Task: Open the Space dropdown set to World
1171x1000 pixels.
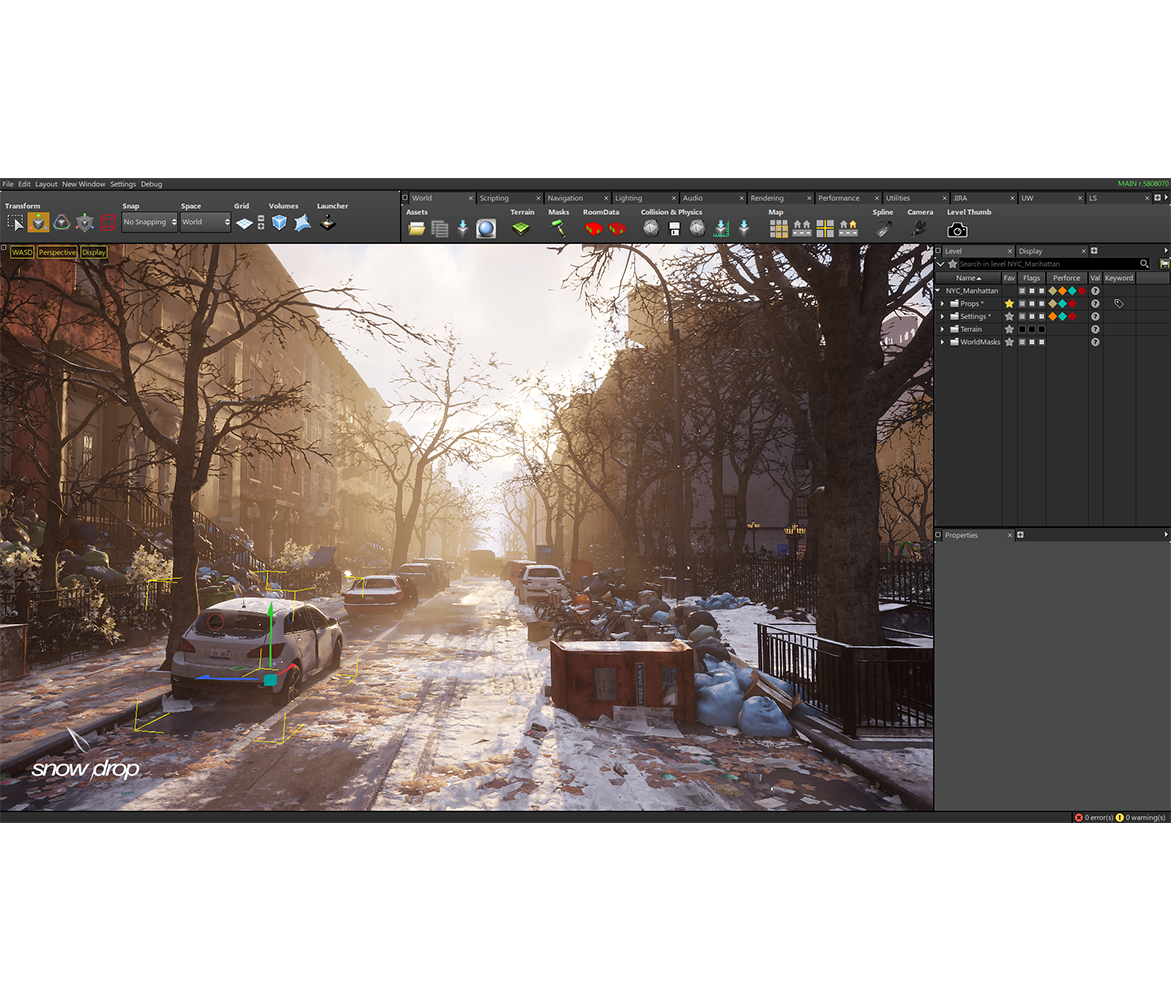Action: [205, 222]
